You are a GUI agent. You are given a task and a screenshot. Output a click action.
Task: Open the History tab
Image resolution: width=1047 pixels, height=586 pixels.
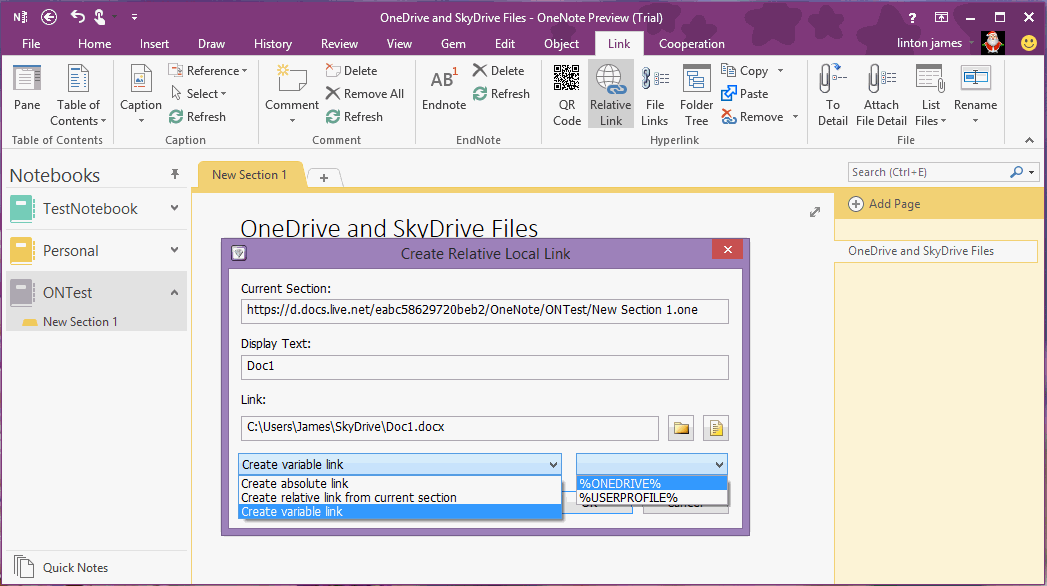(273, 44)
